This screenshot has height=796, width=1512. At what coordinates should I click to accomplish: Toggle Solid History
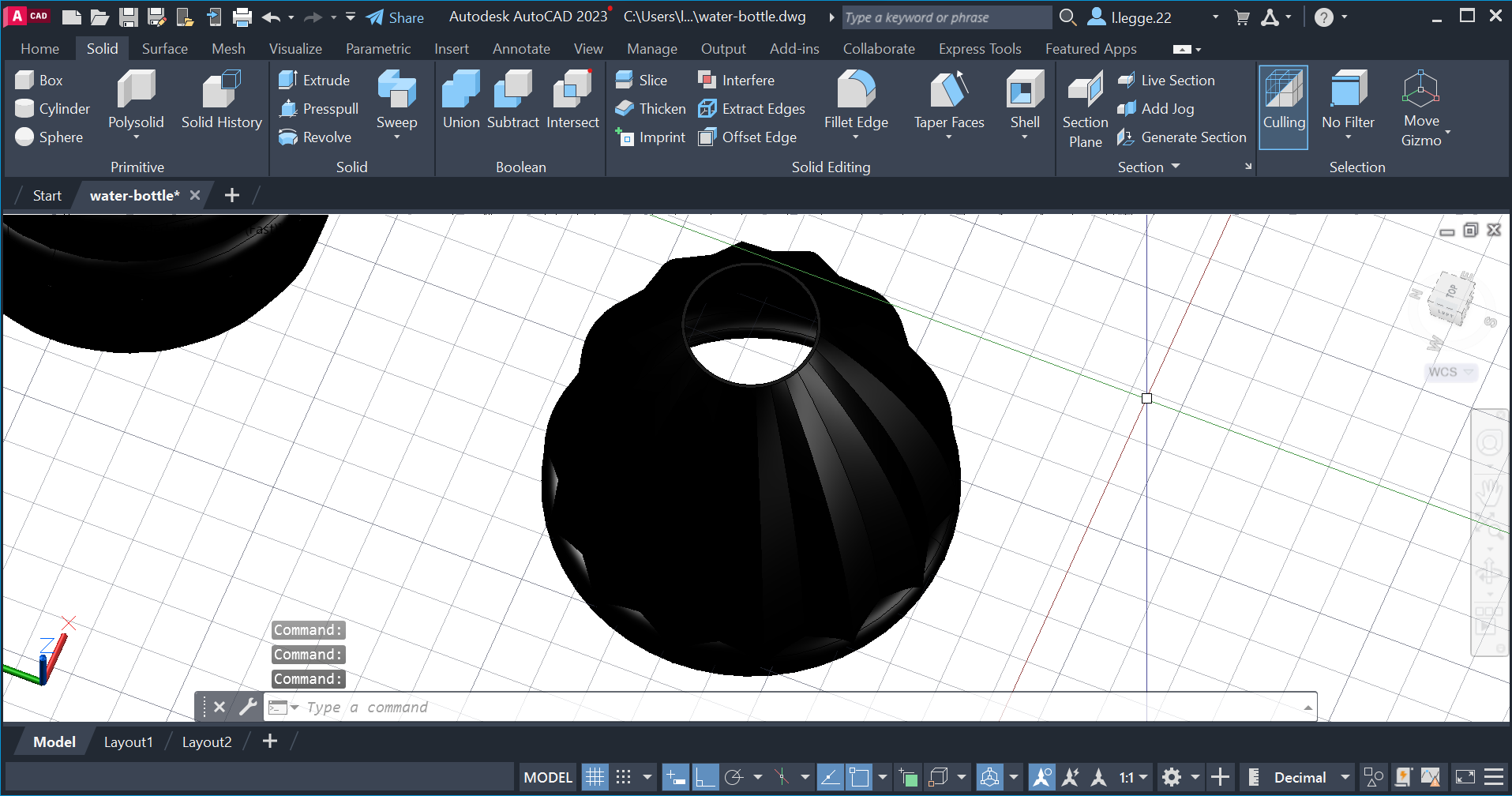coord(222,99)
